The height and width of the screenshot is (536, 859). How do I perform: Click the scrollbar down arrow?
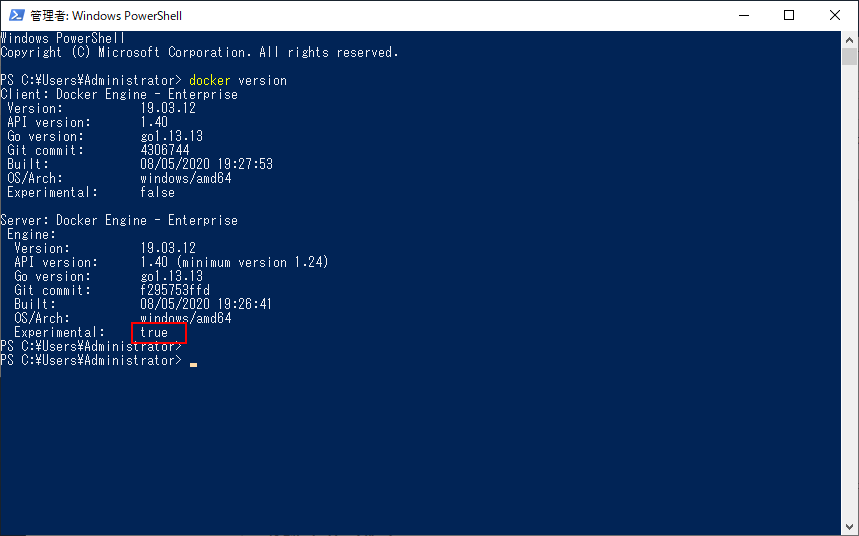[849, 525]
